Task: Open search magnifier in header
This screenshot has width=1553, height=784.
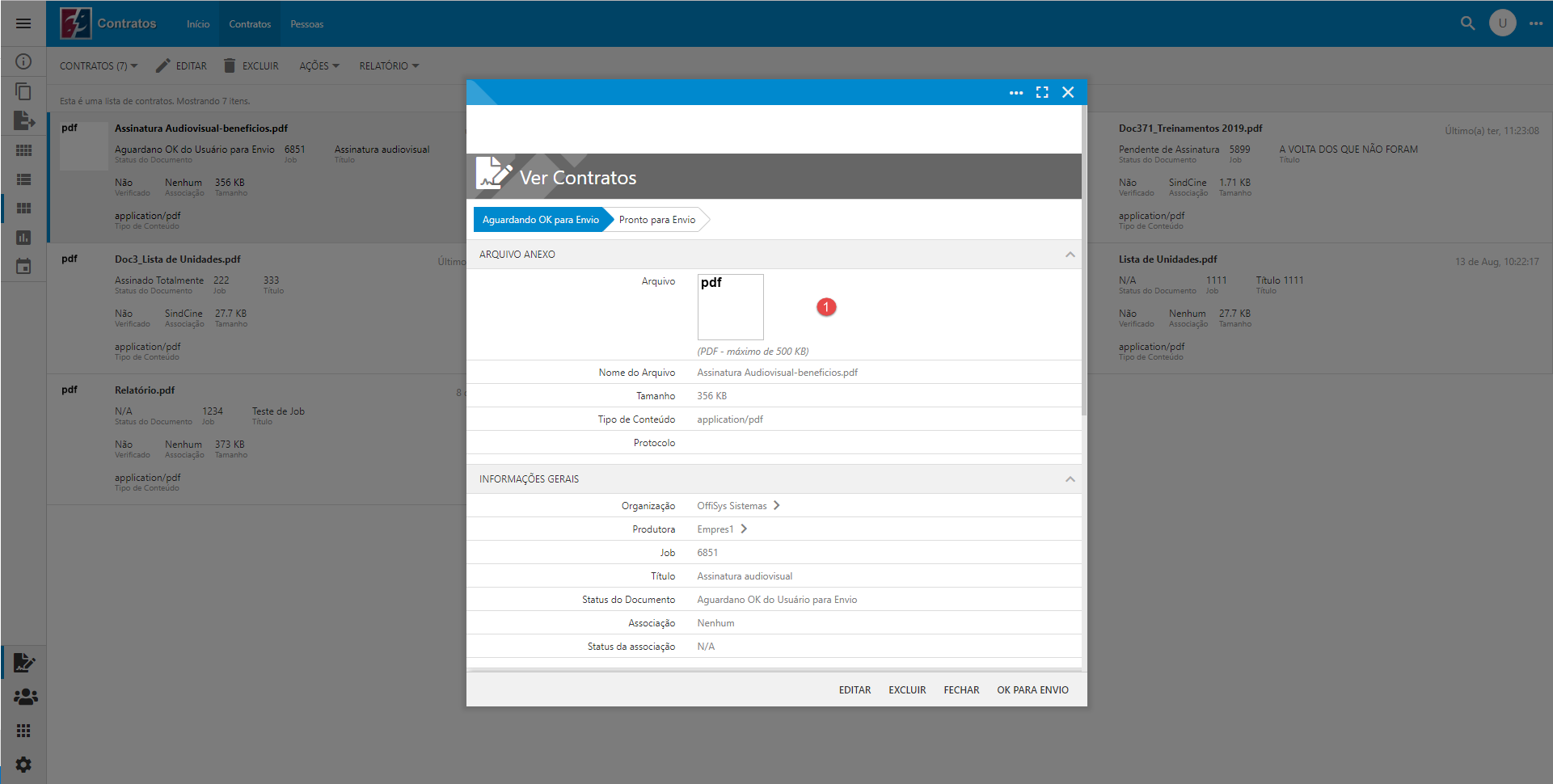Action: click(1467, 23)
